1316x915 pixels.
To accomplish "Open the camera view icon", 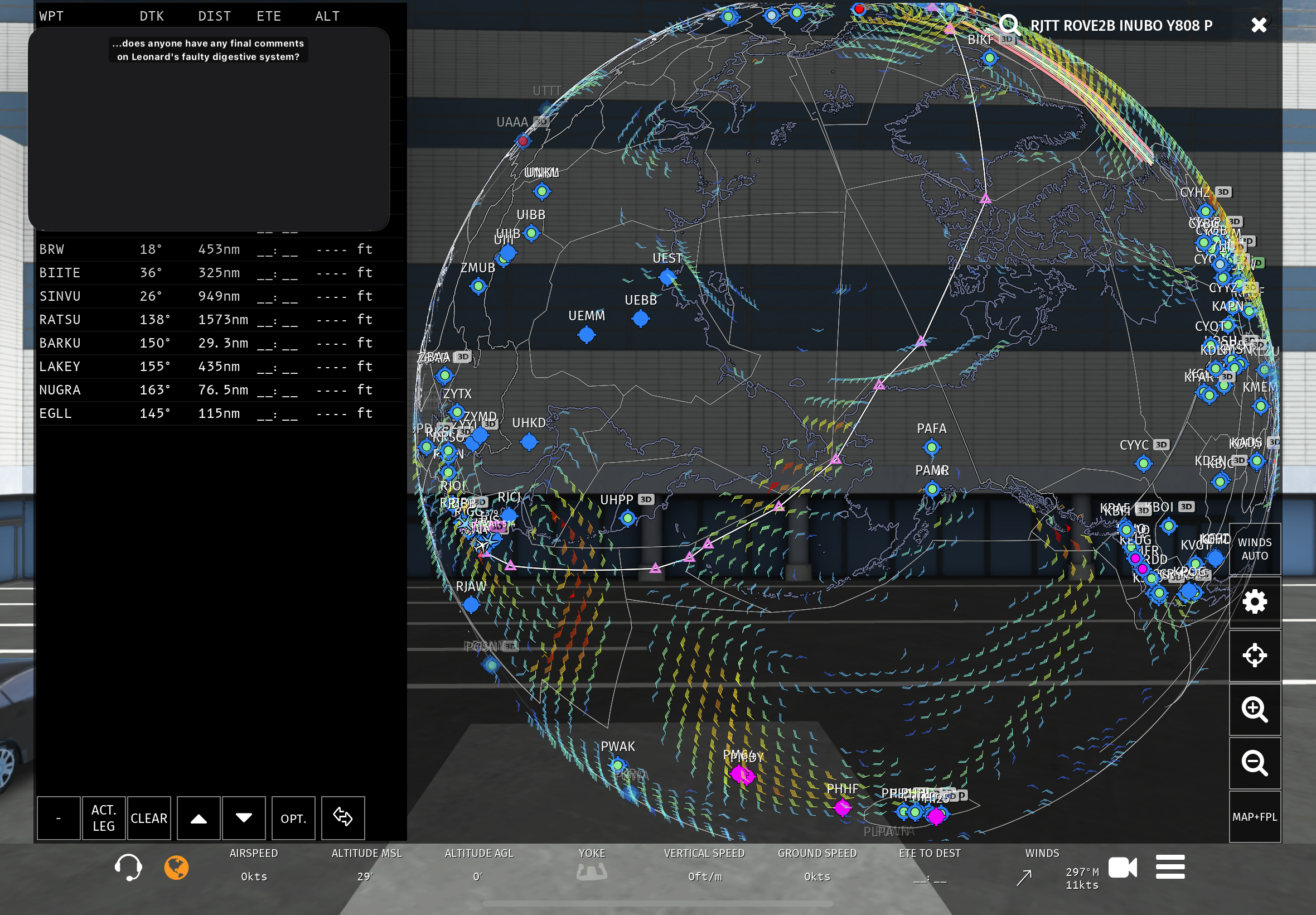I will point(1122,867).
